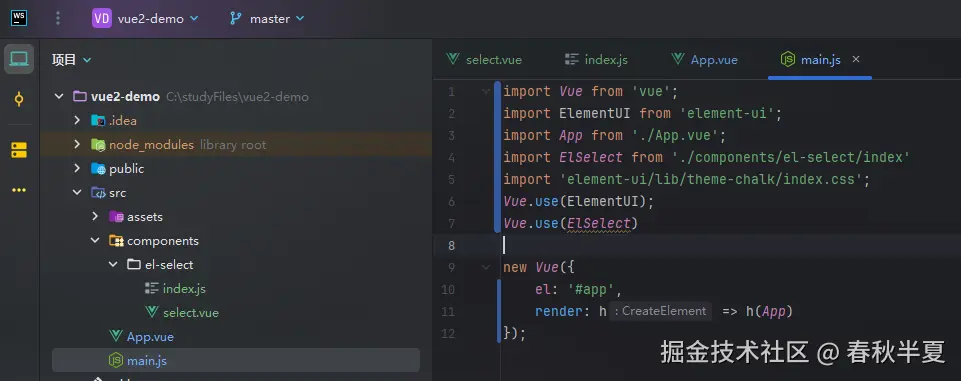Select index.js in the project tree

184,289
